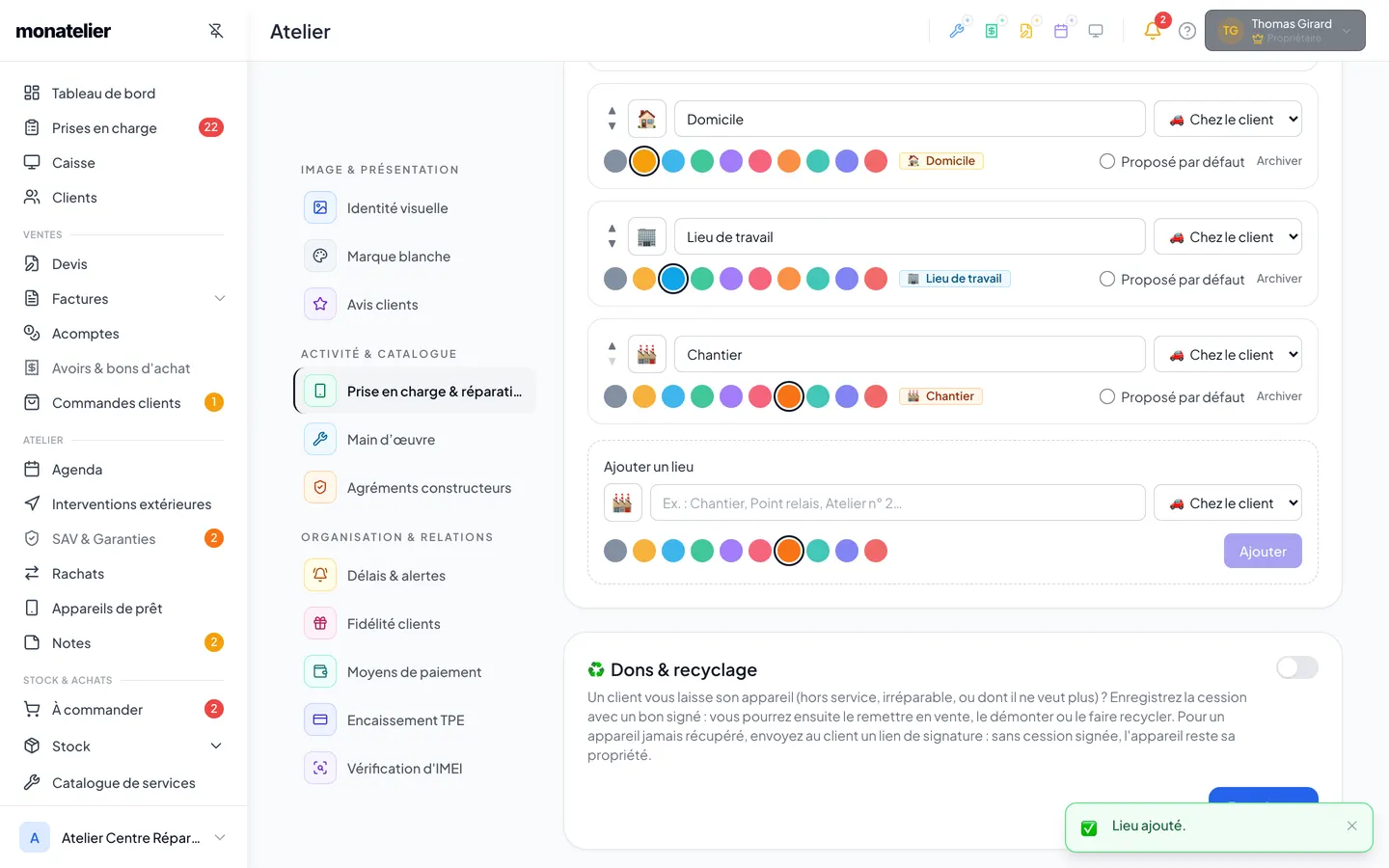This screenshot has width=1389, height=868.
Task: Click the new place name input field
Action: (x=898, y=503)
